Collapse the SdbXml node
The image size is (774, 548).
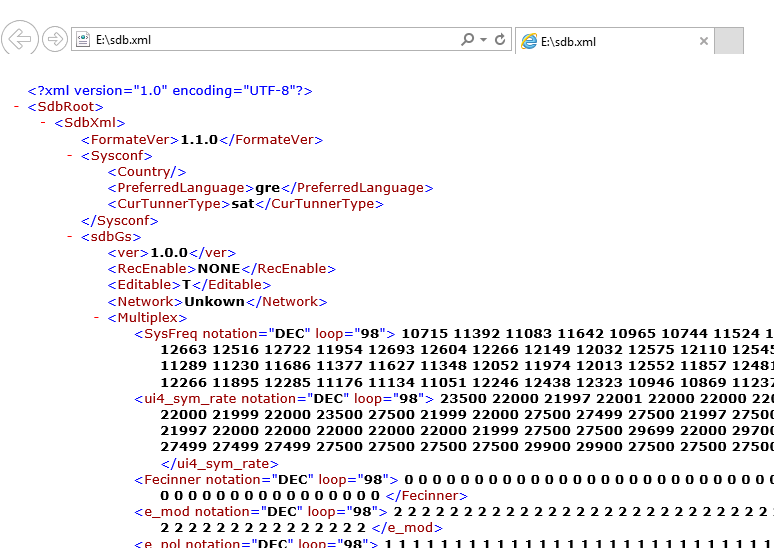tap(44, 123)
